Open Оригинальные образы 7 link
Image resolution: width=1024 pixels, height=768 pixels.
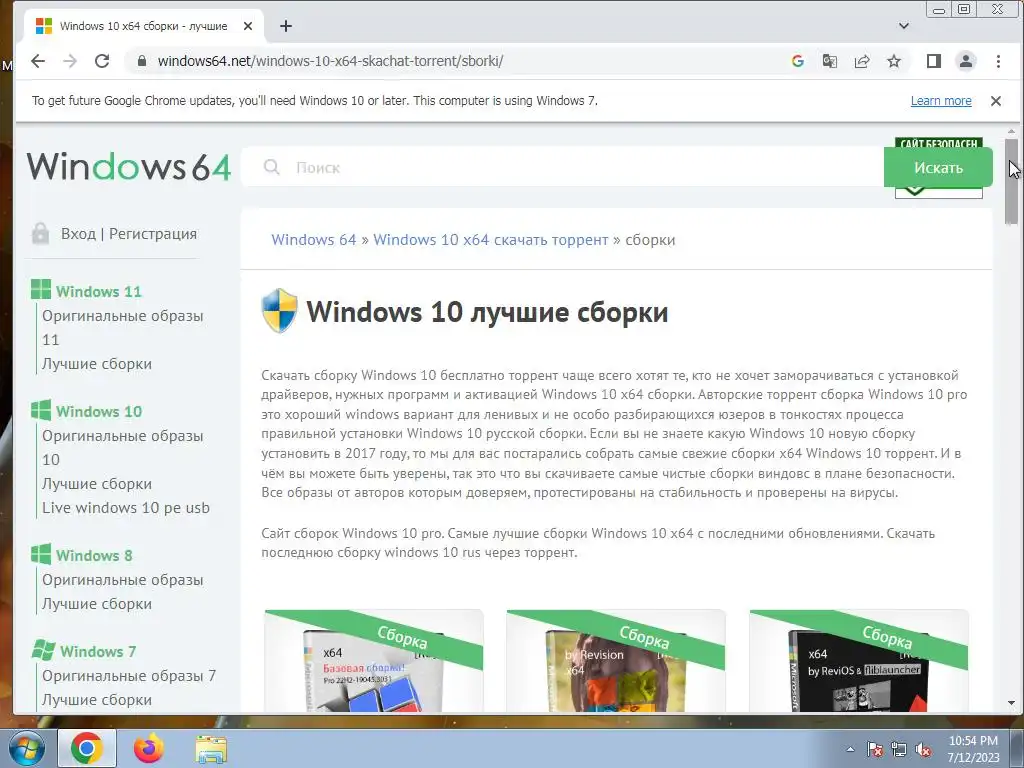[129, 676]
